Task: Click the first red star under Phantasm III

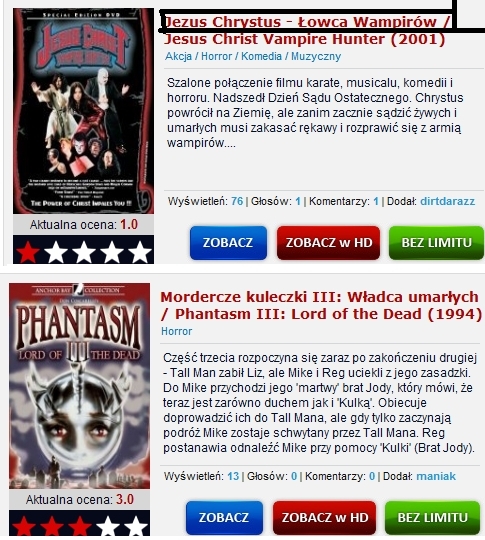Action: [x=24, y=526]
